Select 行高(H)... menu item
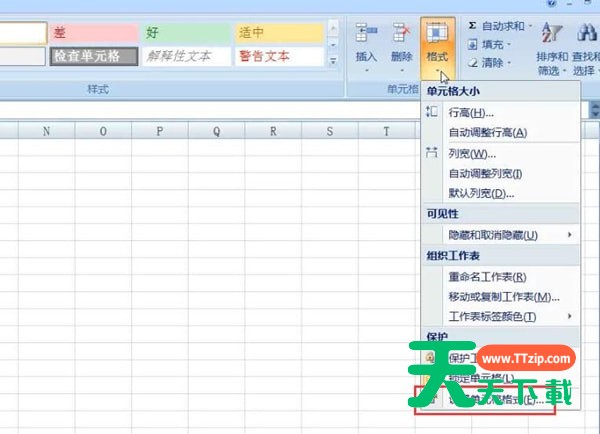 coord(500,113)
